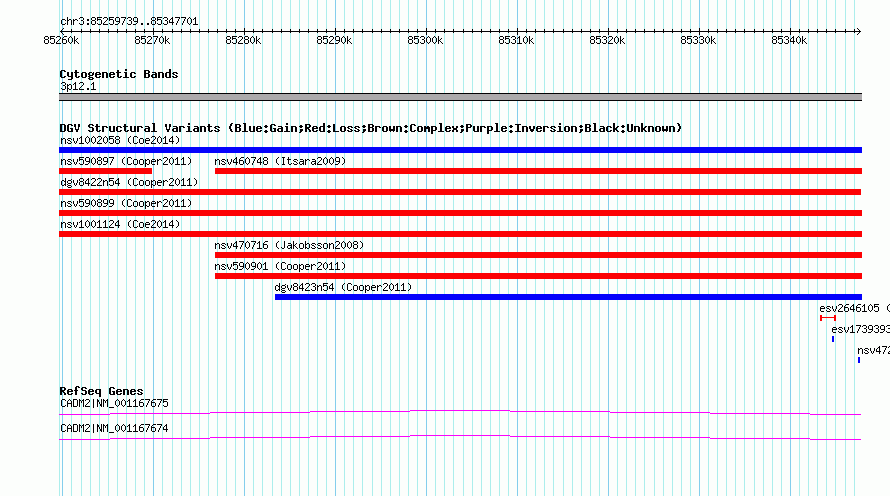Select the blue nsv1002058 gain bar
The width and height of the screenshot is (890, 496).
click(x=460, y=150)
